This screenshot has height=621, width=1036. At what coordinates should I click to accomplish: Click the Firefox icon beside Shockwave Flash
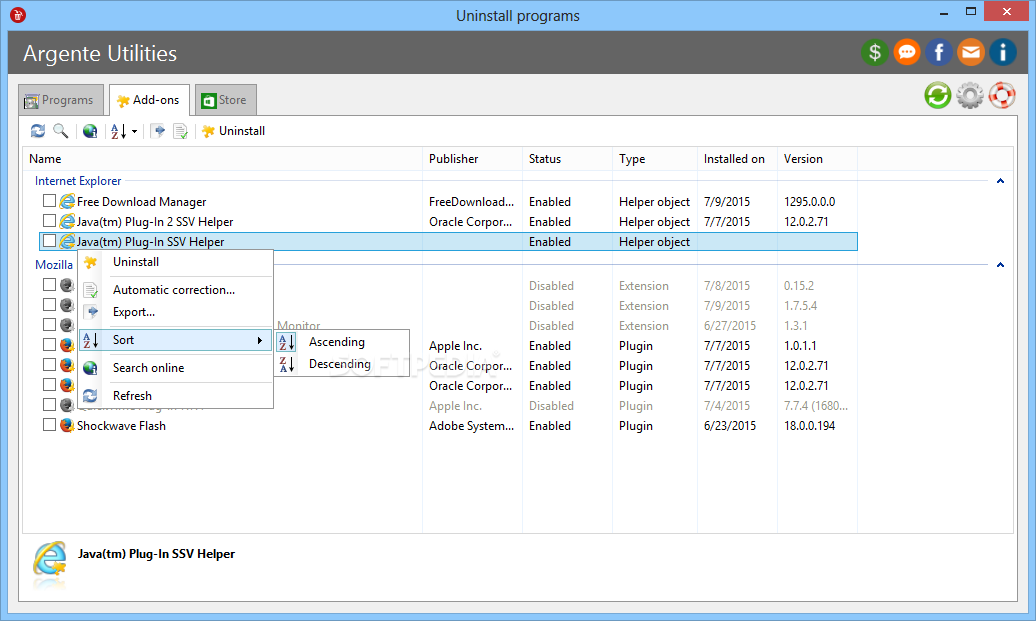tap(67, 425)
